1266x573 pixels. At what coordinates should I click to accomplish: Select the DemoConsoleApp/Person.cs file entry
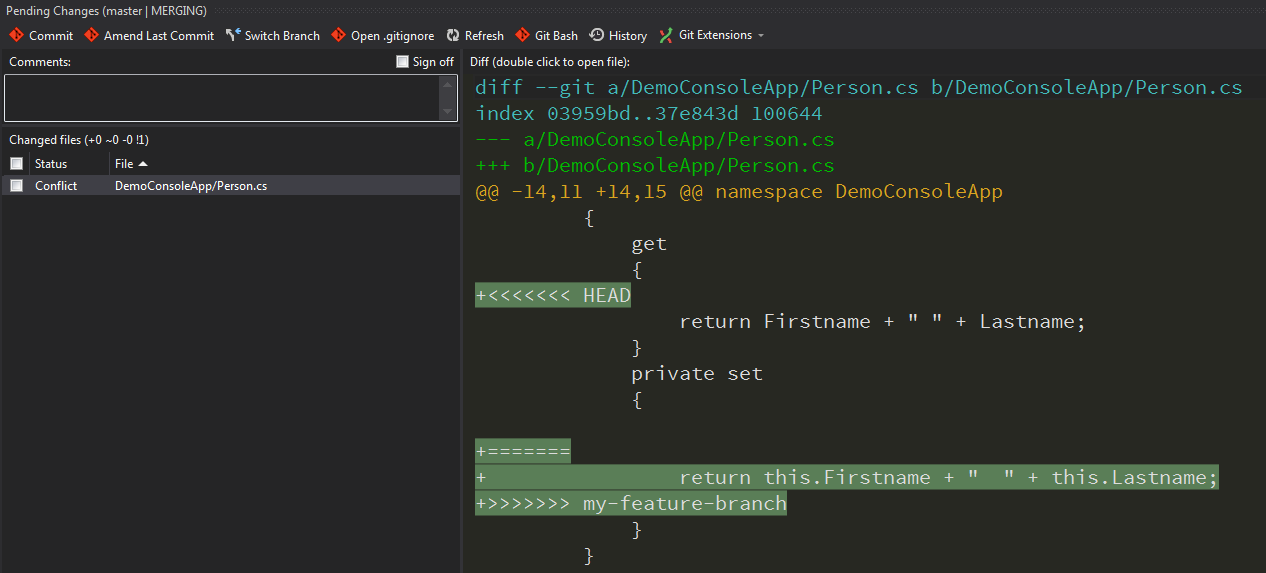(190, 186)
